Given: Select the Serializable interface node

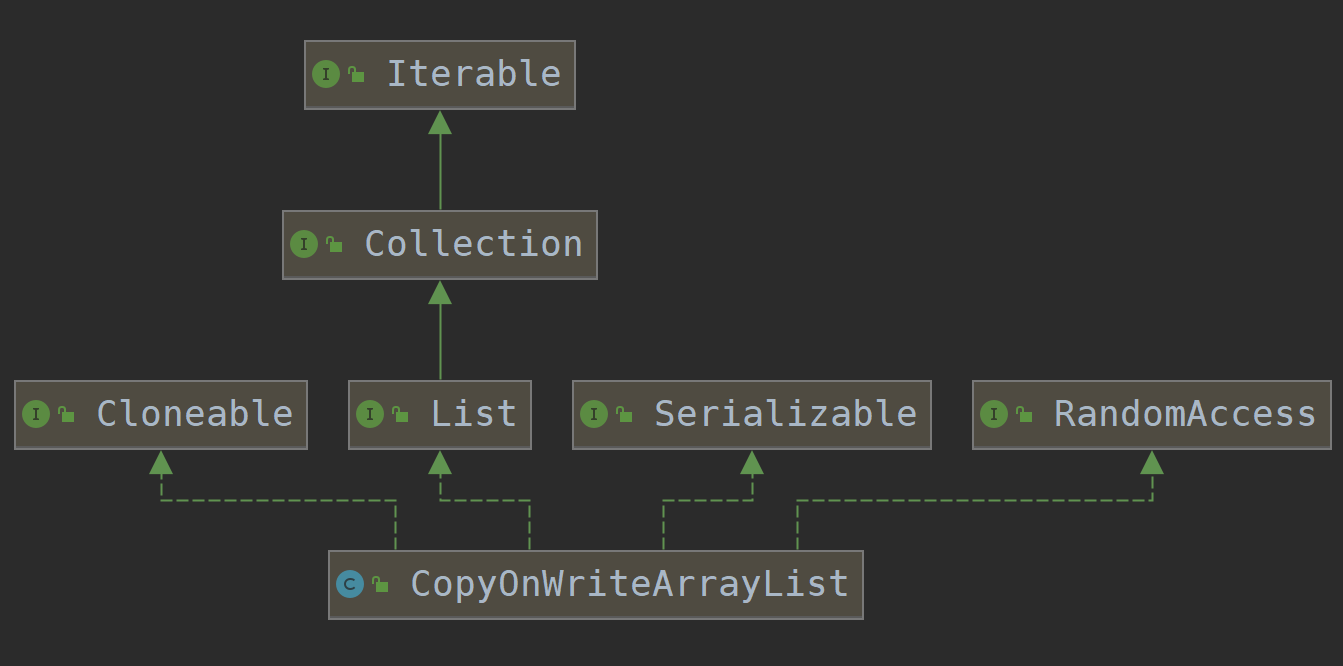Looking at the screenshot, I should coord(752,415).
